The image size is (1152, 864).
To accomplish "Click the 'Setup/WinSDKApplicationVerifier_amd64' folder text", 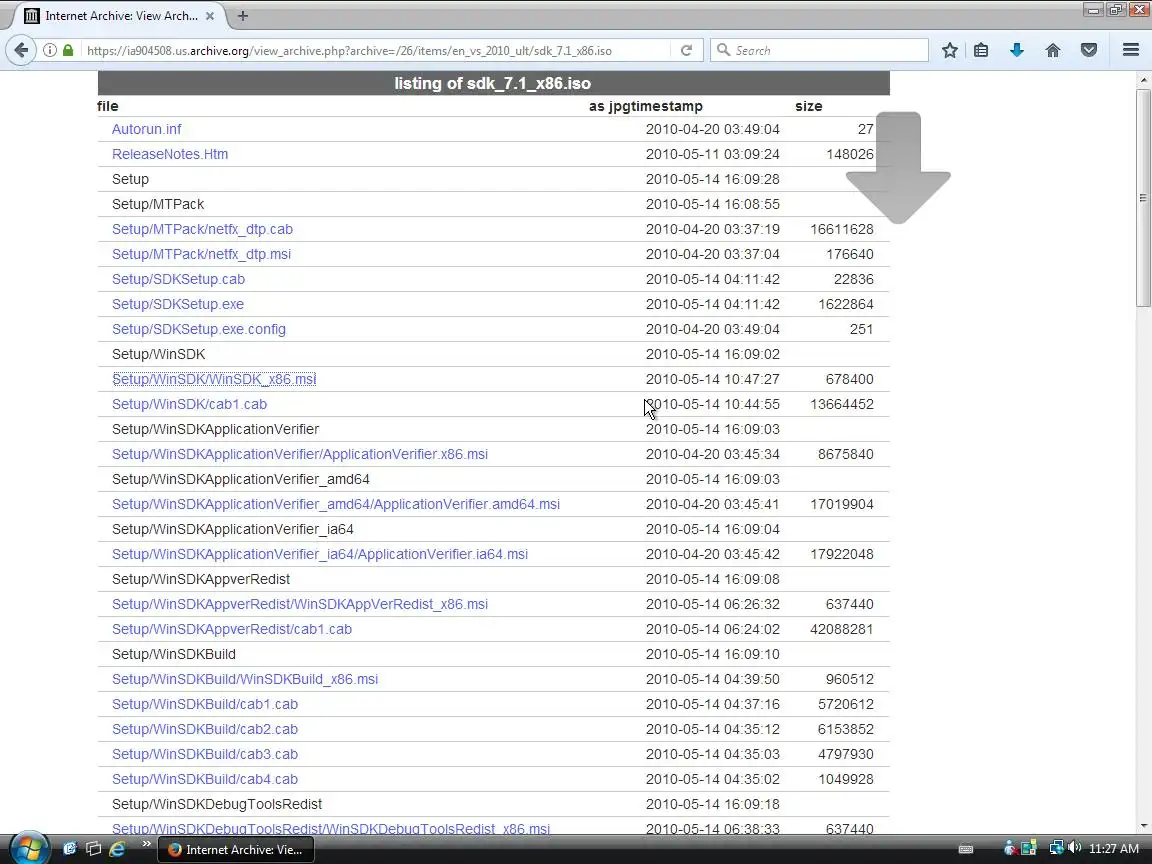I will (x=241, y=479).
